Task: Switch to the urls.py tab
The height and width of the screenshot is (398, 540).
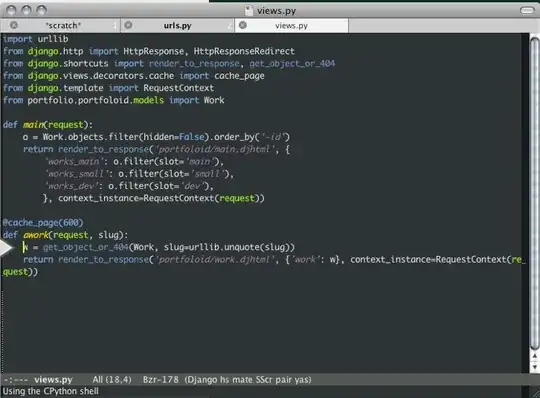Action: point(177,25)
